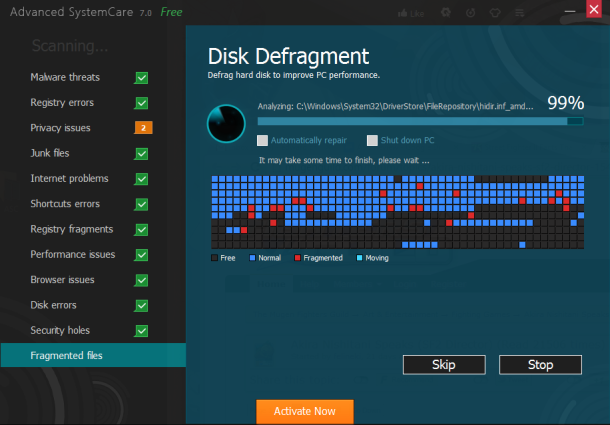
Task: Click the Free legend color swatch
Action: 214,258
